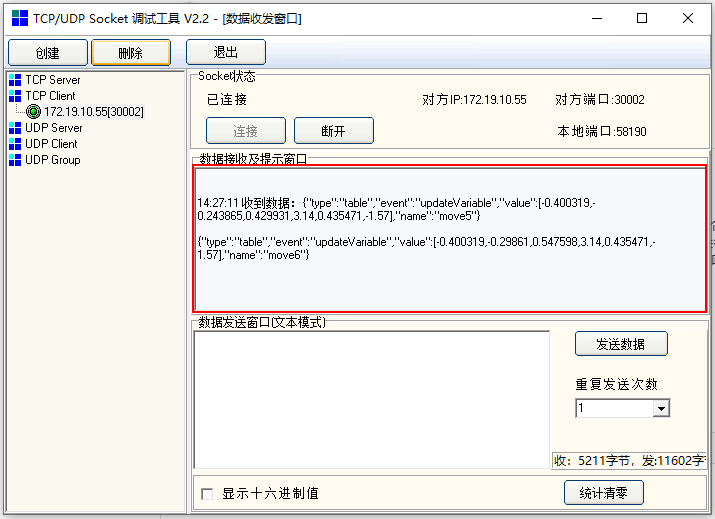Image resolution: width=715 pixels, height=519 pixels.
Task: Select TCP Client in the tree
Action: pos(50,96)
